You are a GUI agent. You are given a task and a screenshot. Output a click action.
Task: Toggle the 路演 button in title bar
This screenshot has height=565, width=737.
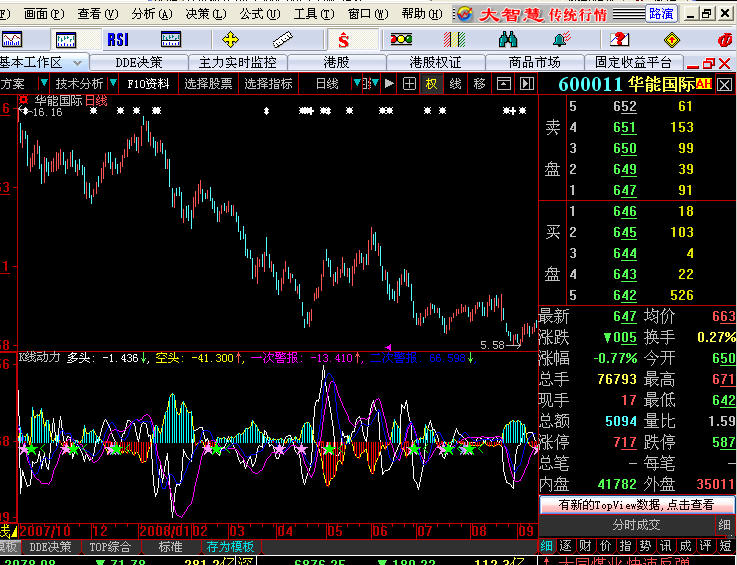click(x=661, y=14)
